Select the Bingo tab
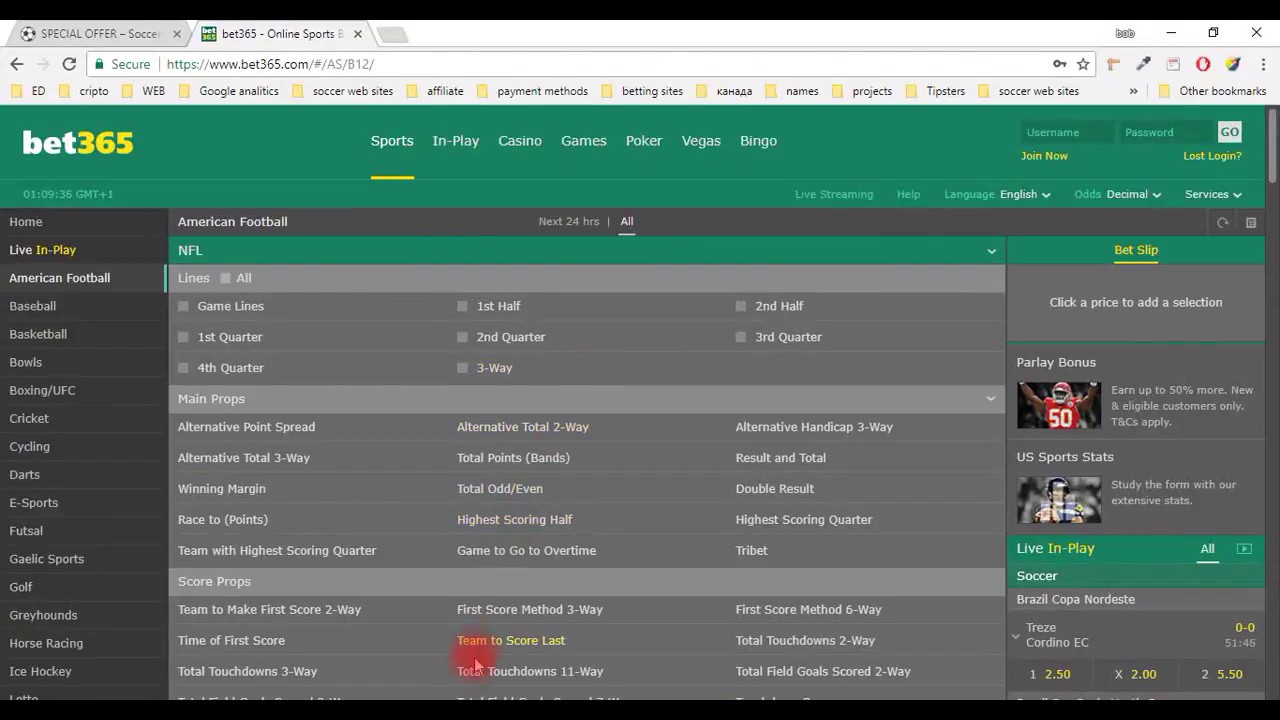The height and width of the screenshot is (720, 1280). (x=758, y=141)
